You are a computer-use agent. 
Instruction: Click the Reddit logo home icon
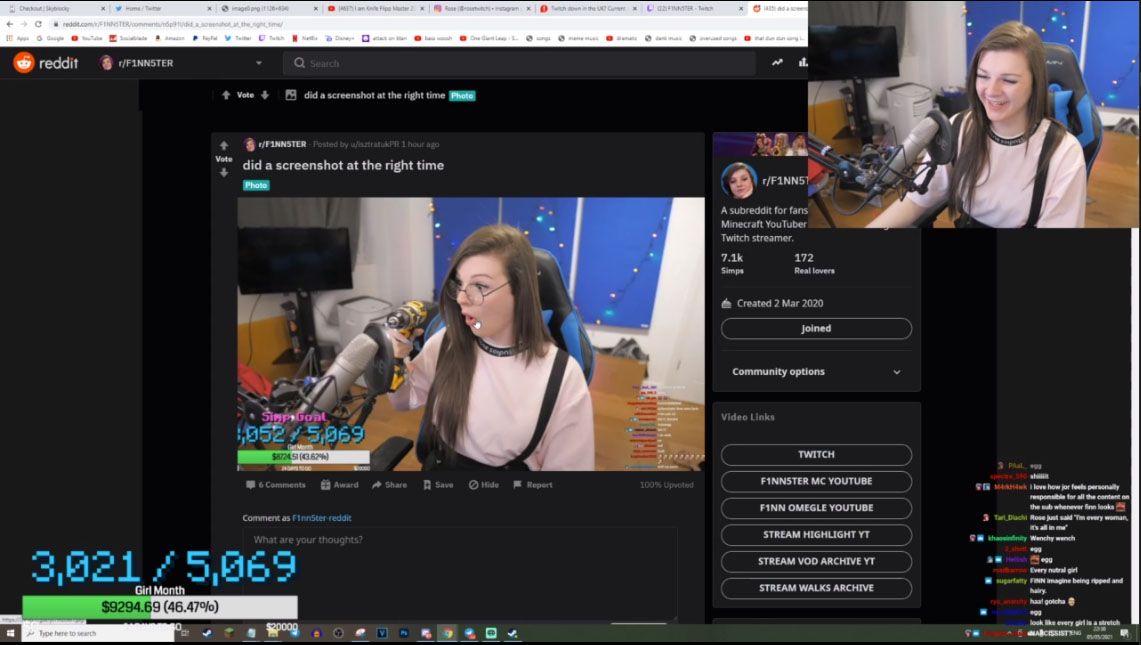pyautogui.click(x=24, y=63)
